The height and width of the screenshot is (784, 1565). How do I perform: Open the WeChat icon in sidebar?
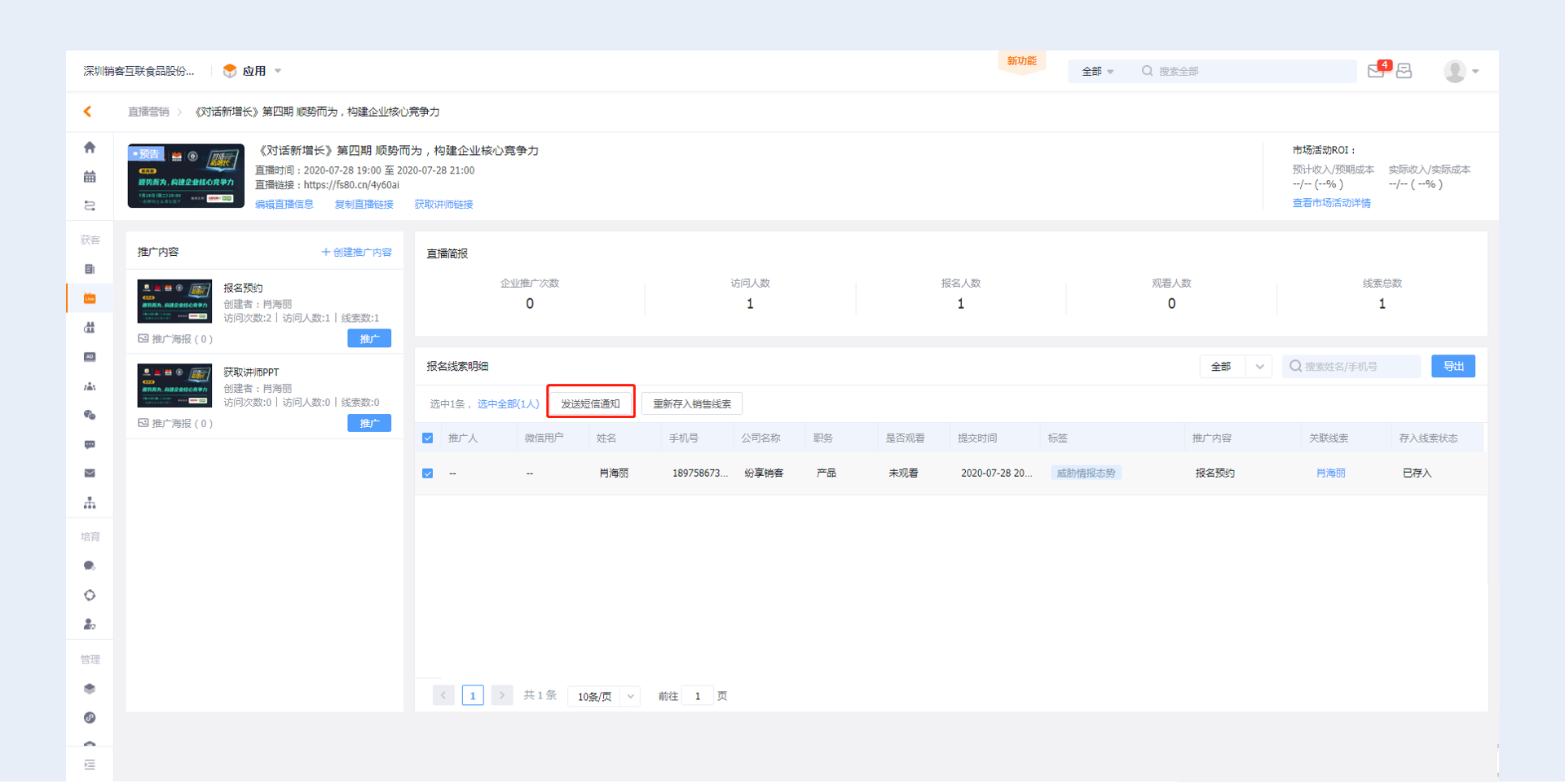(x=90, y=416)
